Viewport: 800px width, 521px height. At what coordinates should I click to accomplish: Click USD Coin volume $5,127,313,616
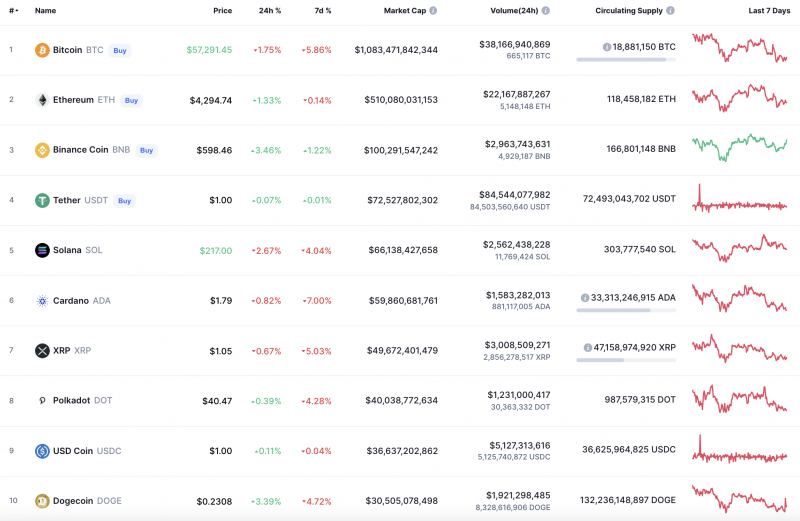(520, 445)
